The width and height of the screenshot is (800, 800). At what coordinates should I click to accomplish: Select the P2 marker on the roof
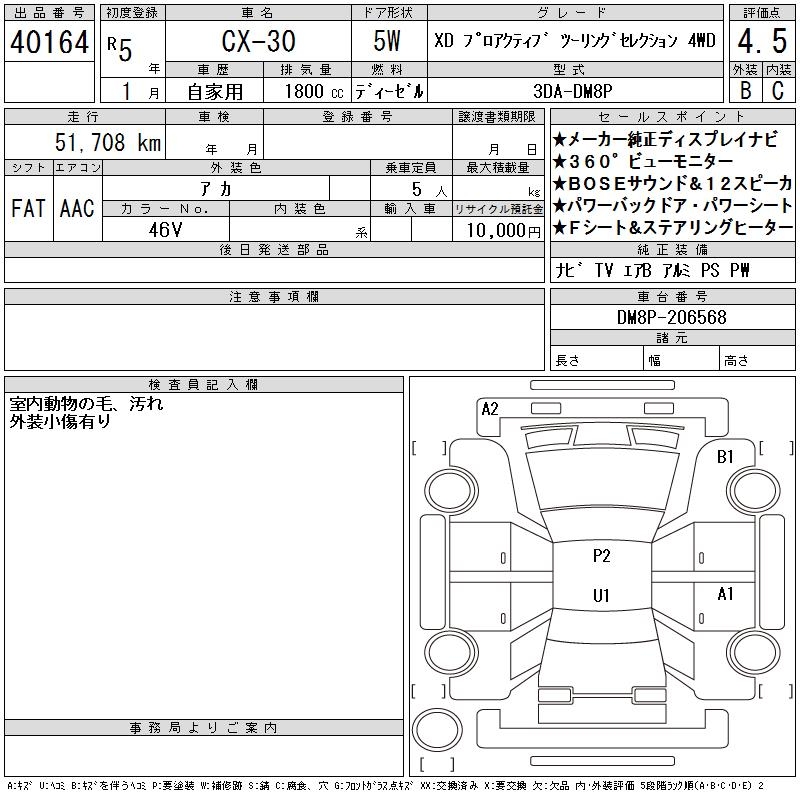pos(601,557)
